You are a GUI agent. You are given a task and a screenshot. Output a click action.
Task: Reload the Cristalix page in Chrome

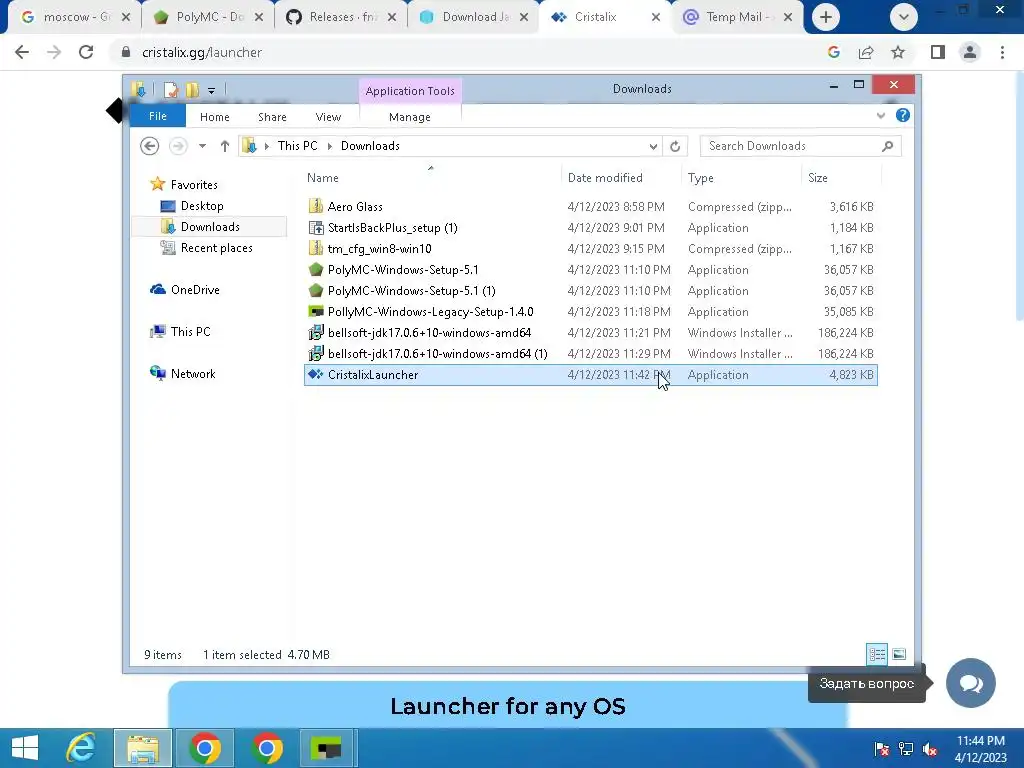click(x=86, y=52)
